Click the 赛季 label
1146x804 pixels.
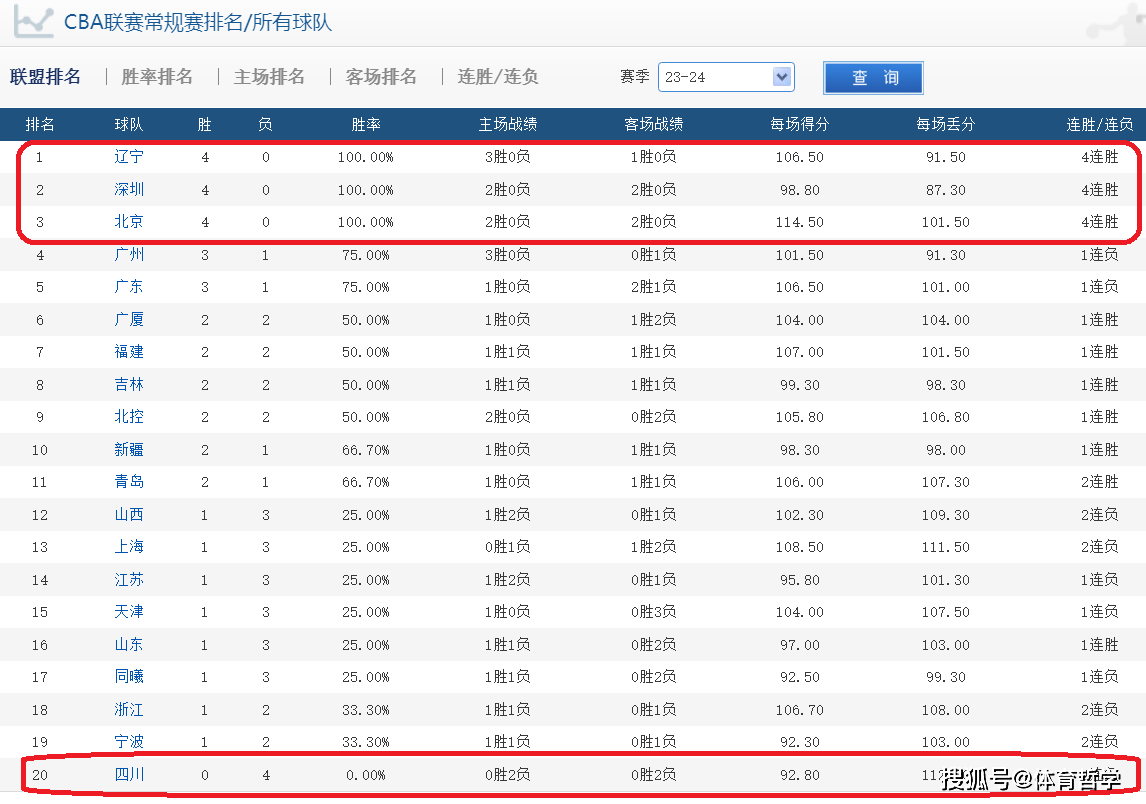tap(634, 77)
